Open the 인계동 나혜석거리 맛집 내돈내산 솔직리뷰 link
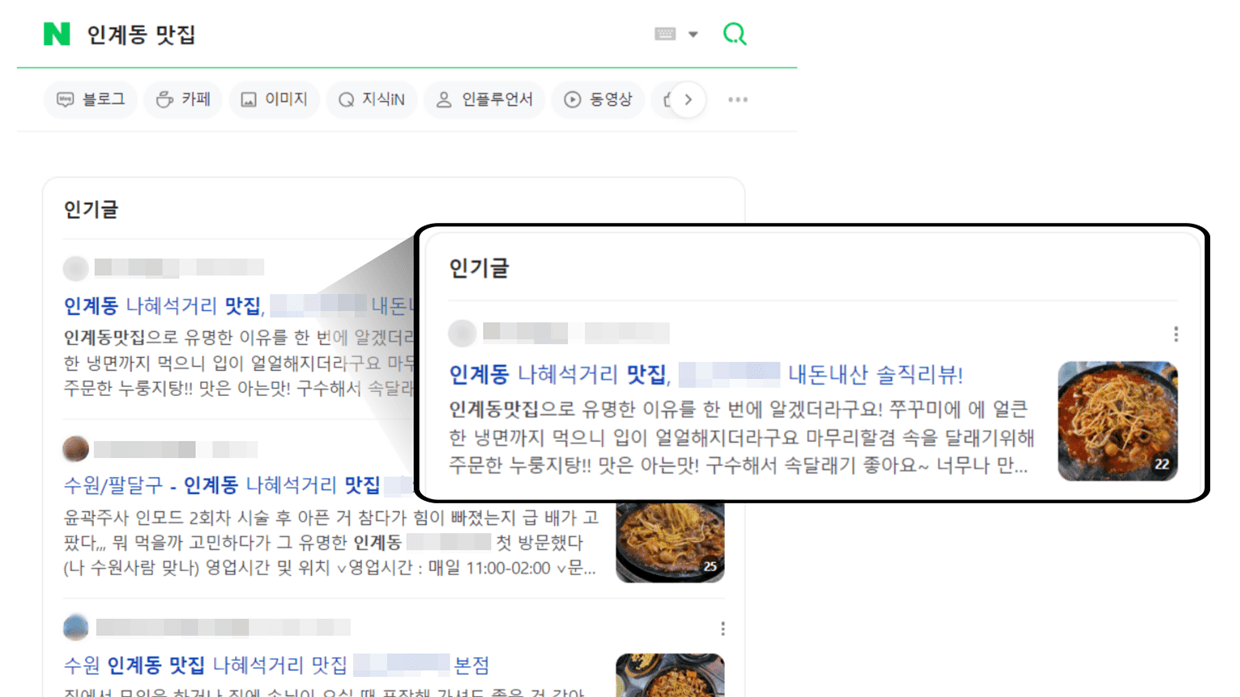The height and width of the screenshot is (697, 1240). click(x=706, y=375)
